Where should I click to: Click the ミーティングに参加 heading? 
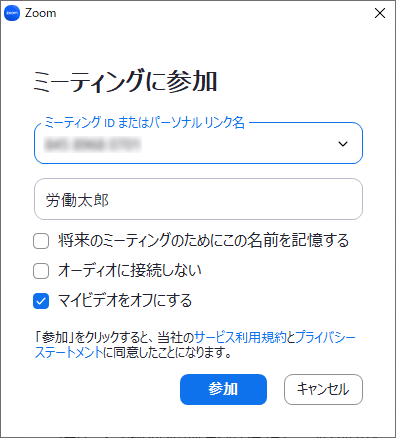click(125, 81)
